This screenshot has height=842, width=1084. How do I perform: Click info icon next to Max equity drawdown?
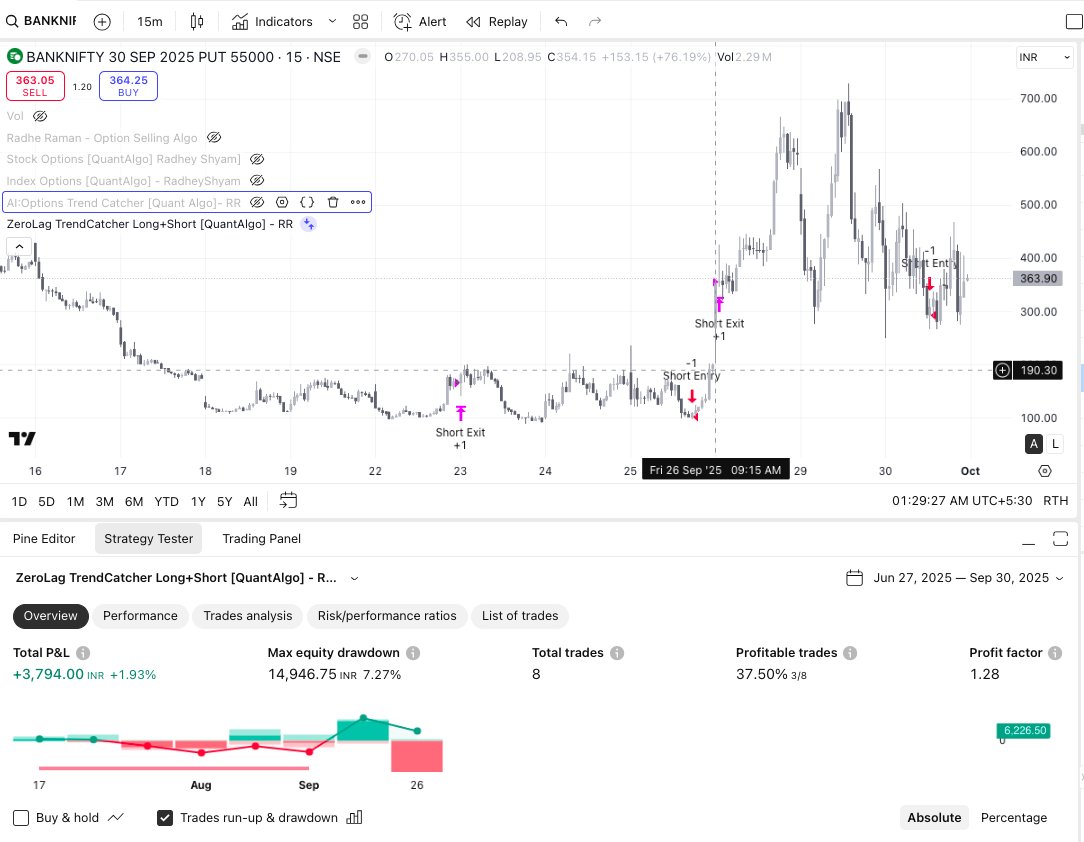[413, 653]
